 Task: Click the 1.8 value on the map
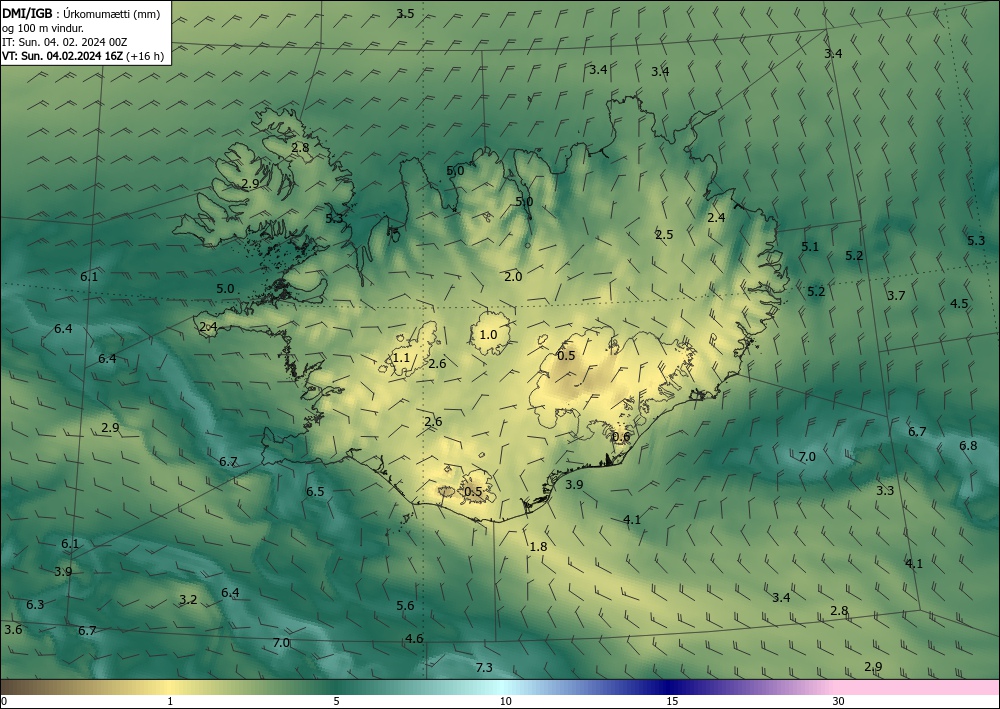(538, 546)
